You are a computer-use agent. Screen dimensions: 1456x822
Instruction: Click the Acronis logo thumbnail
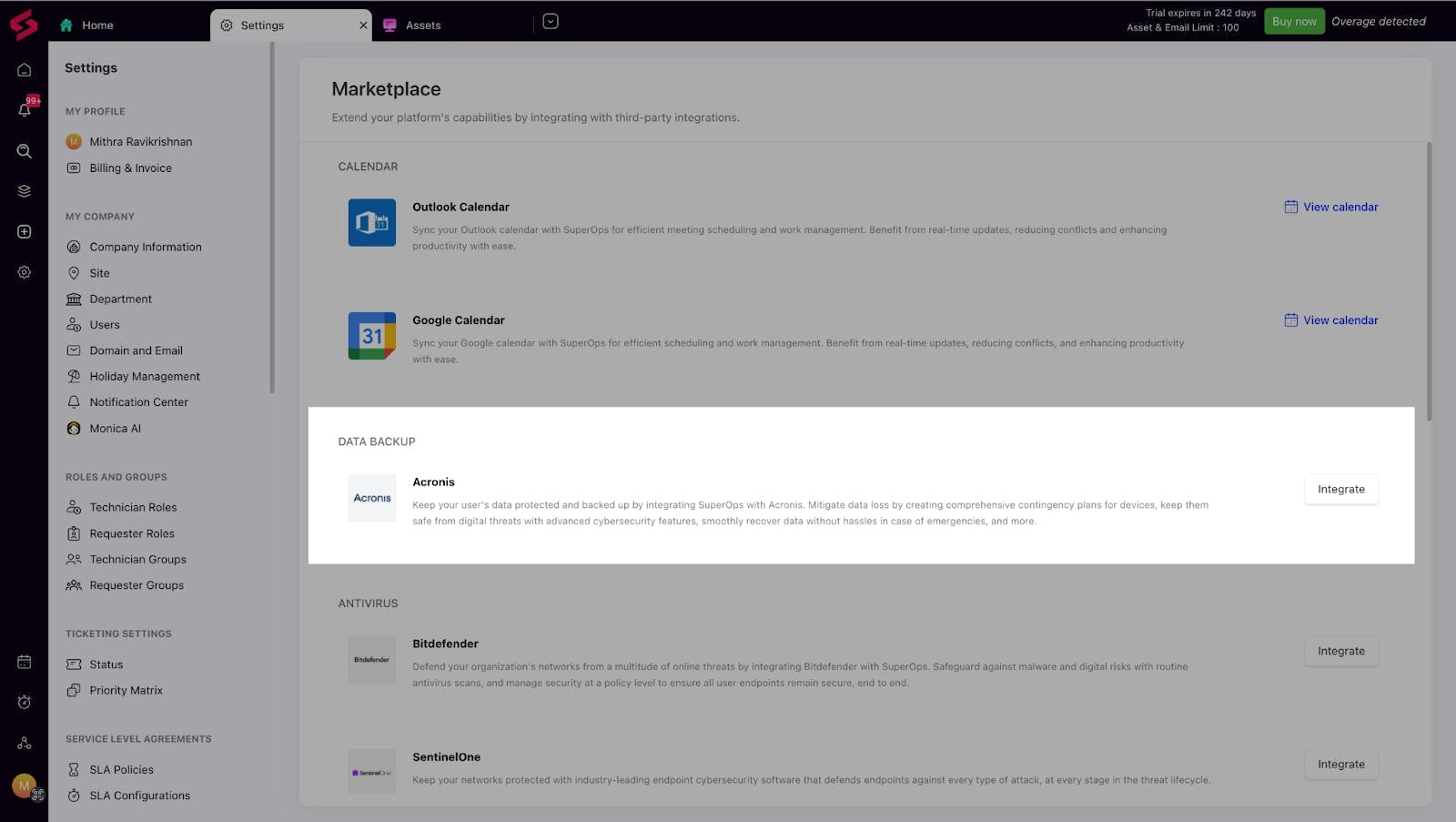click(x=372, y=498)
